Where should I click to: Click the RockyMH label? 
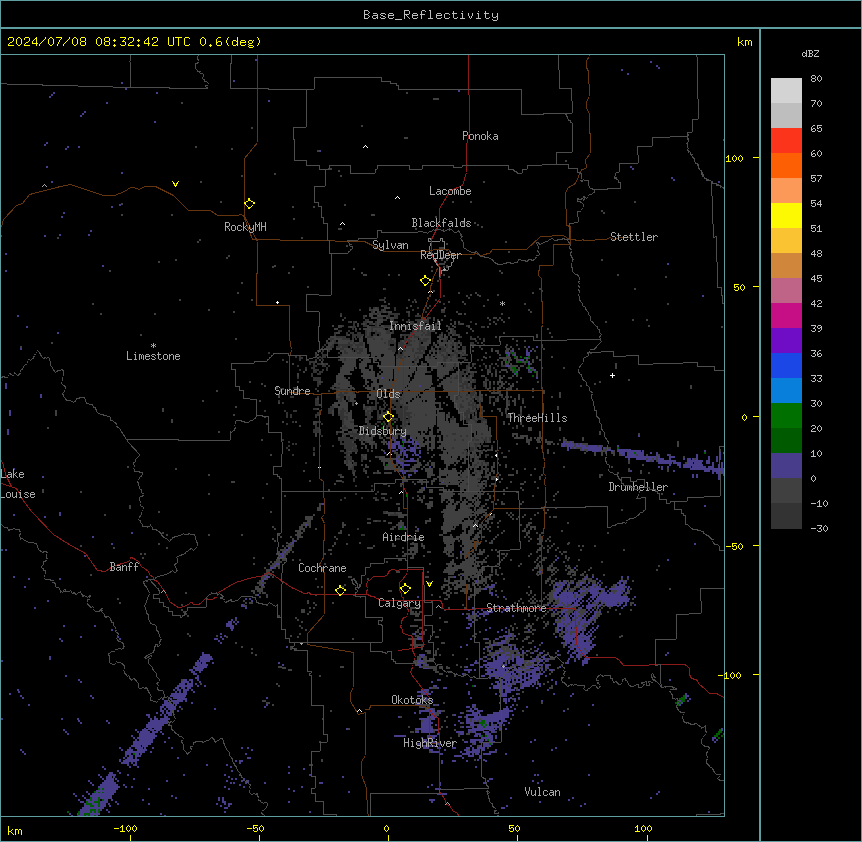tap(245, 227)
